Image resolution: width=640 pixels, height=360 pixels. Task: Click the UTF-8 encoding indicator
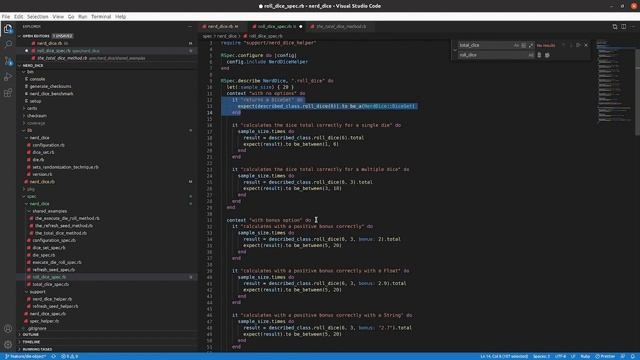pos(560,356)
